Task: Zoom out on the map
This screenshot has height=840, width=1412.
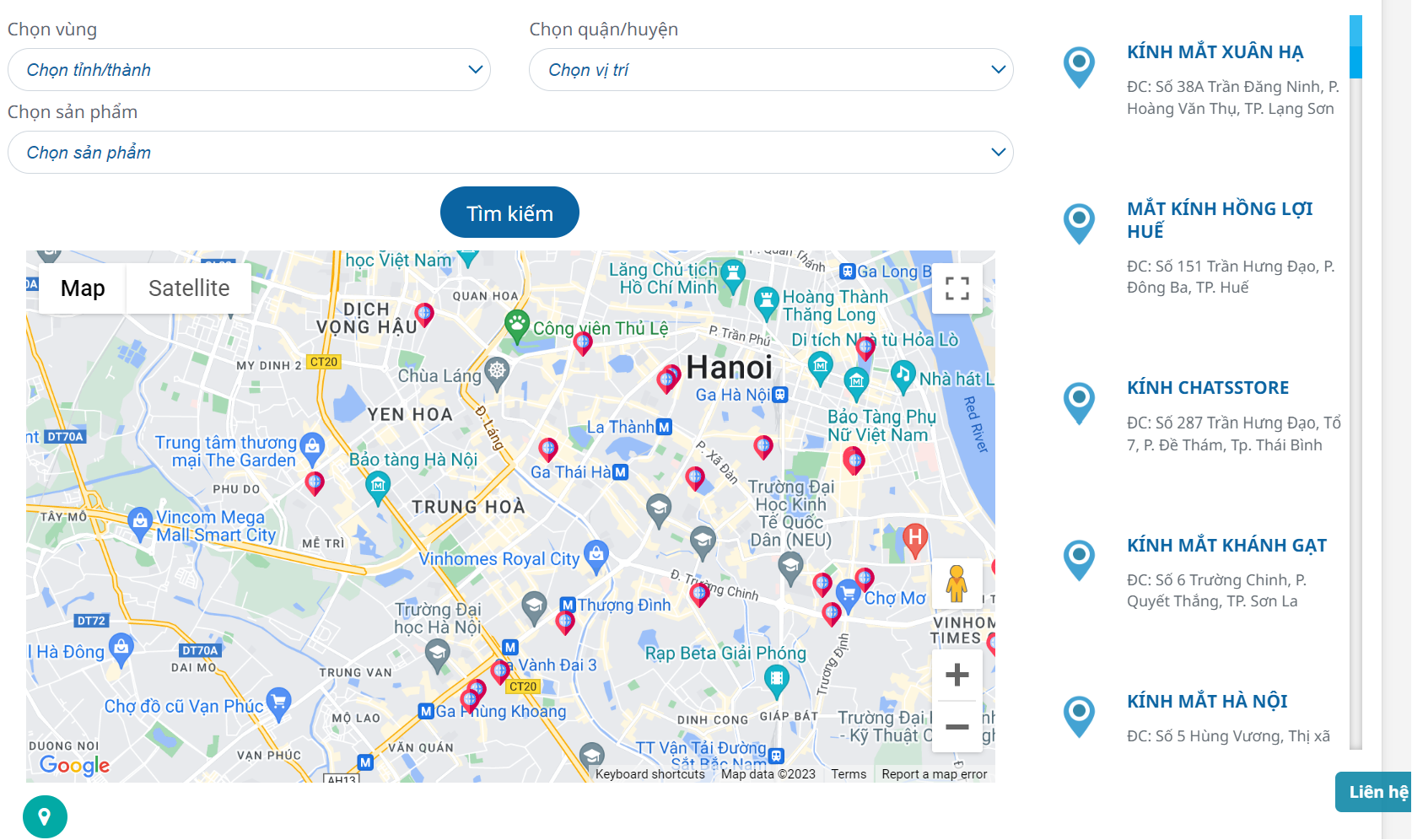Action: [957, 726]
